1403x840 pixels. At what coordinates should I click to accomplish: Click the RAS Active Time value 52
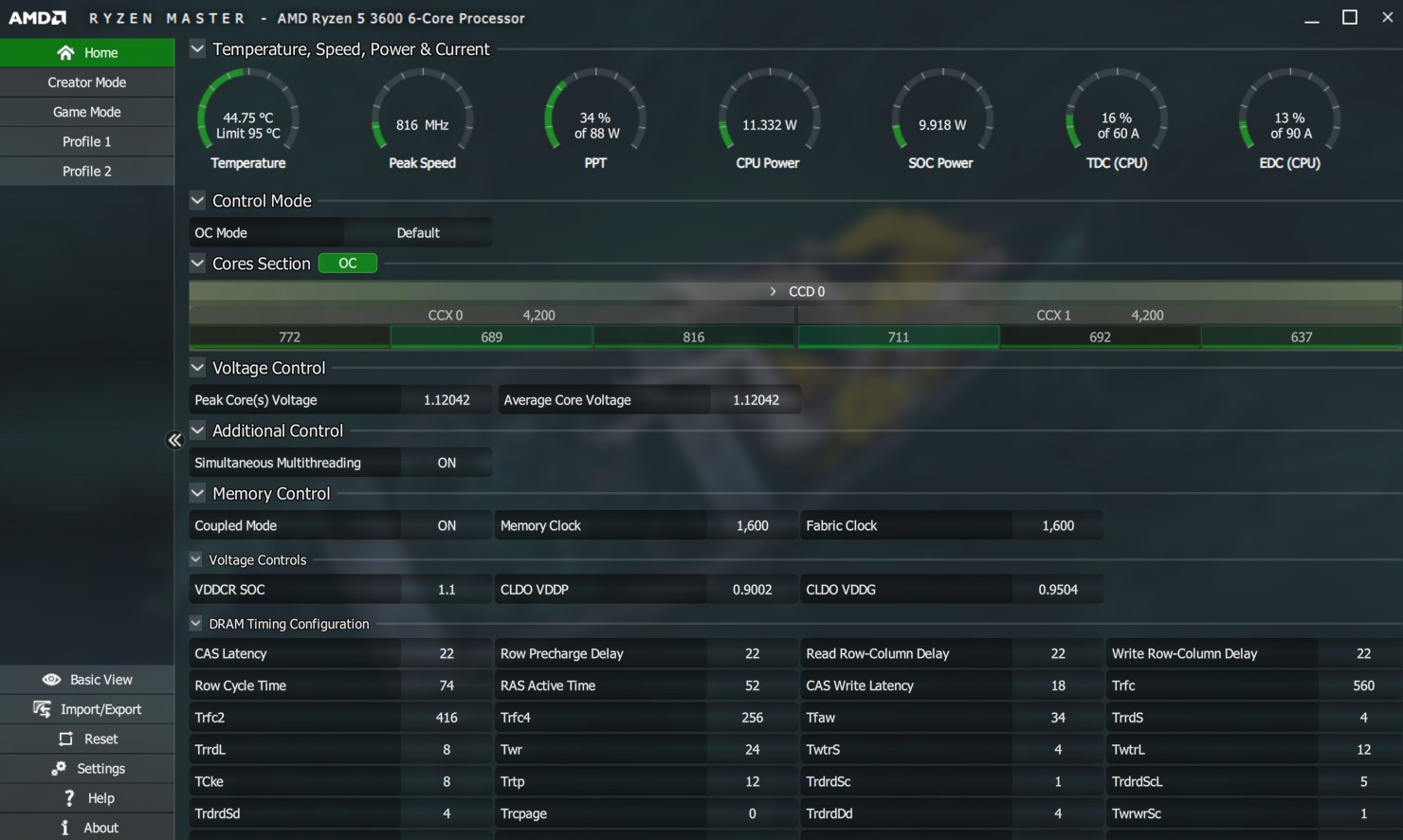coord(753,685)
